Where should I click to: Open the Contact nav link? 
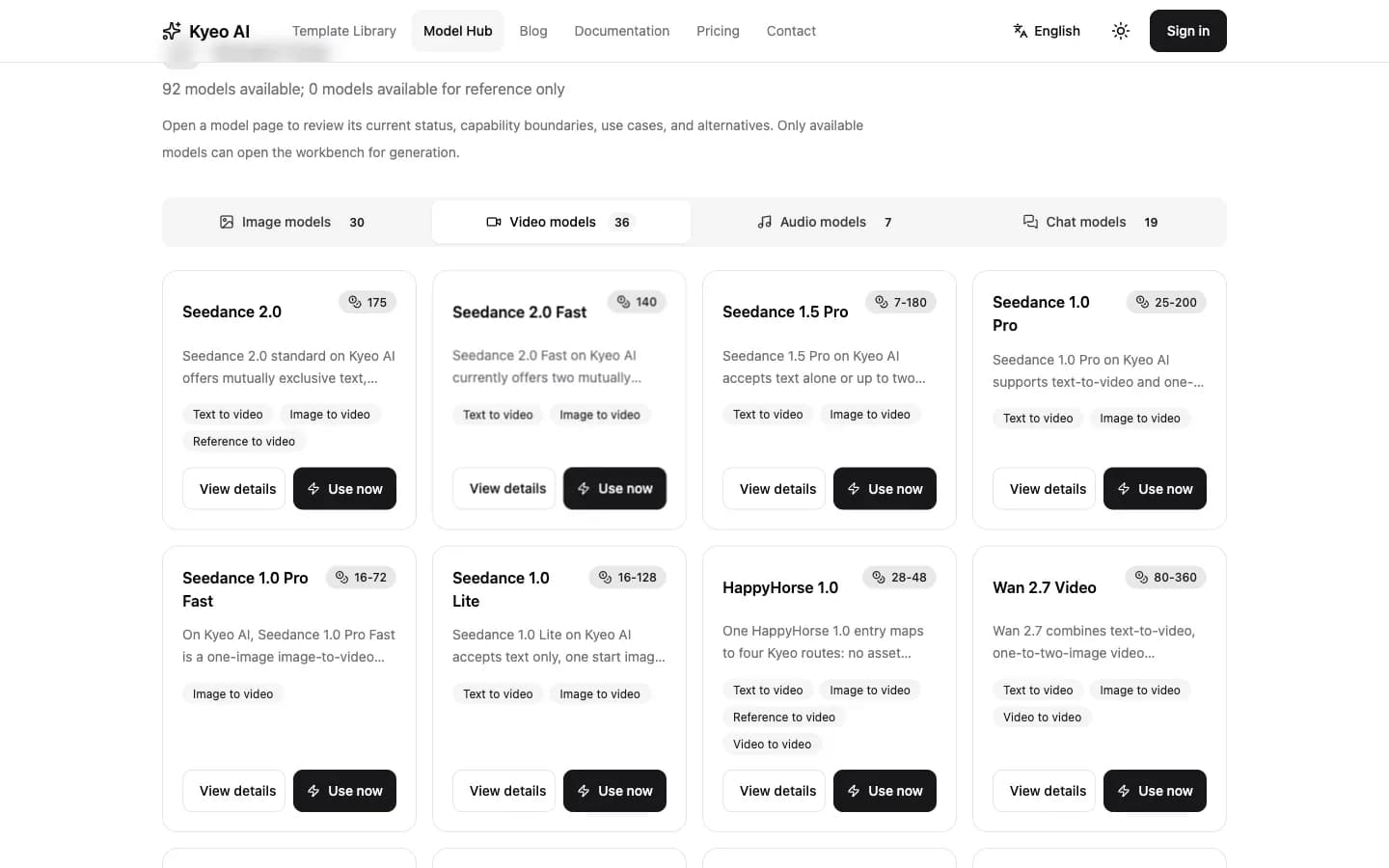click(791, 31)
